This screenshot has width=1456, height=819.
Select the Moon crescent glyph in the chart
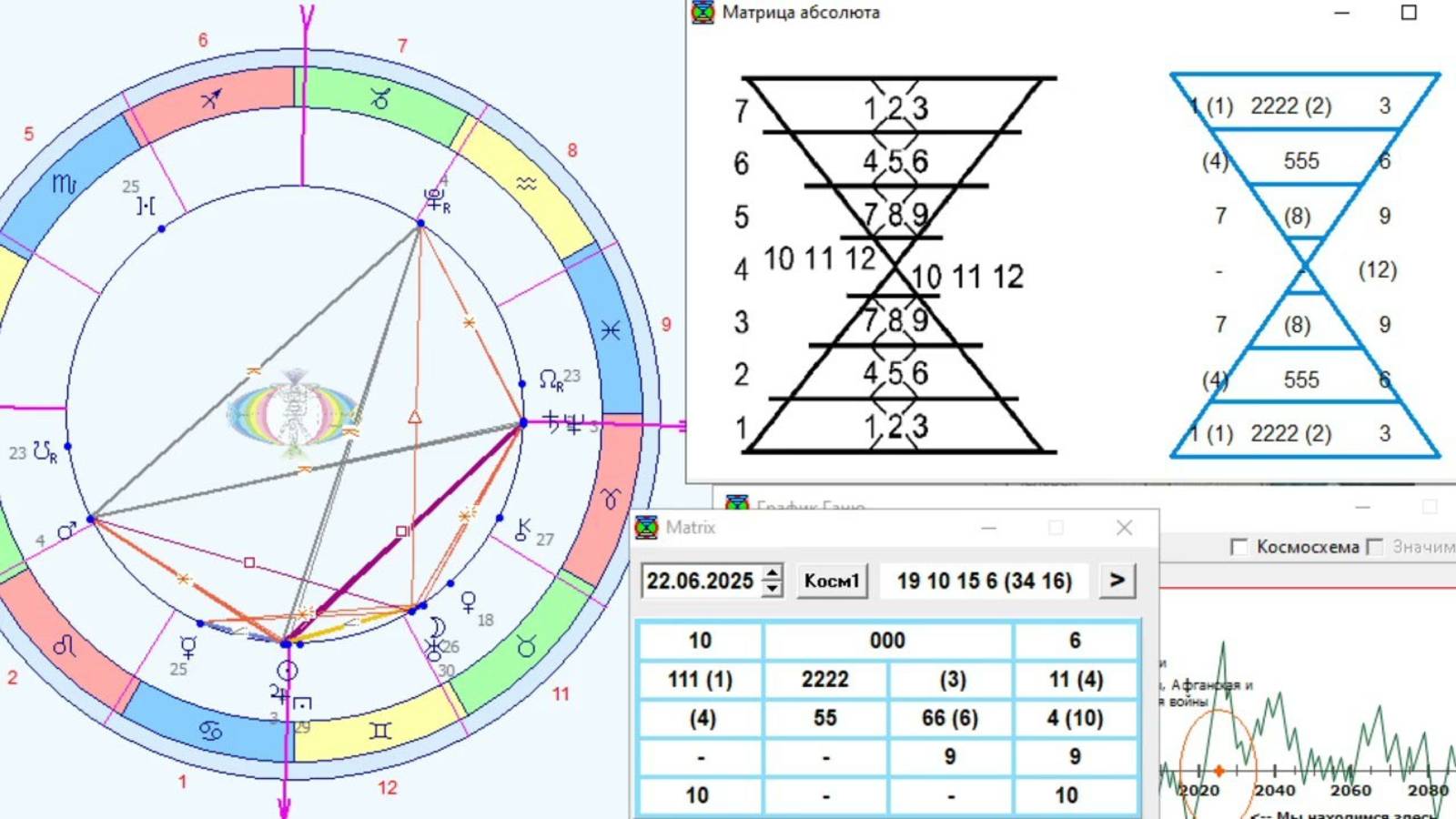(438, 628)
